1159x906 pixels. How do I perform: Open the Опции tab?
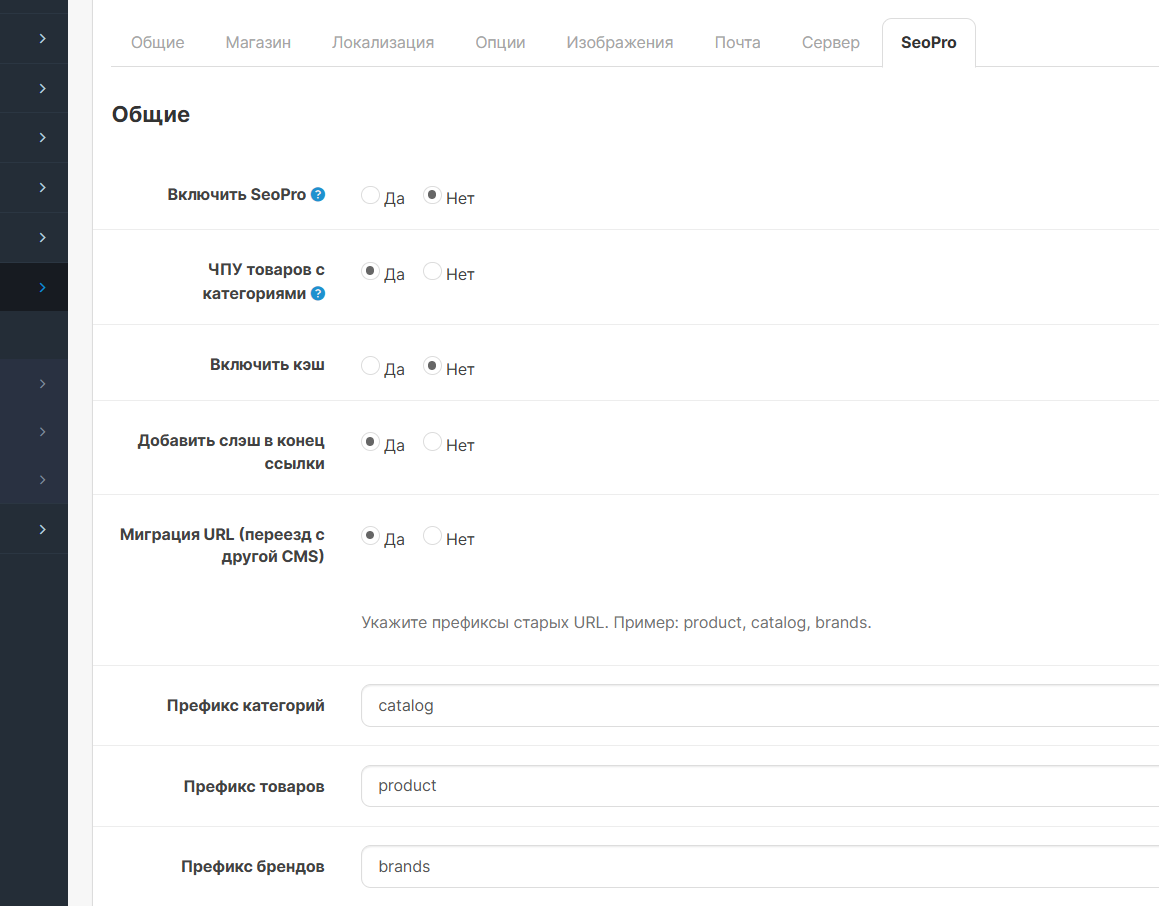500,43
